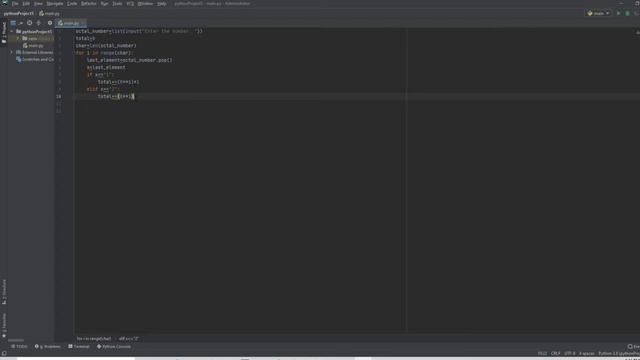640x360 pixels.
Task: Open the Code menu
Action: pyautogui.click(x=72, y=4)
